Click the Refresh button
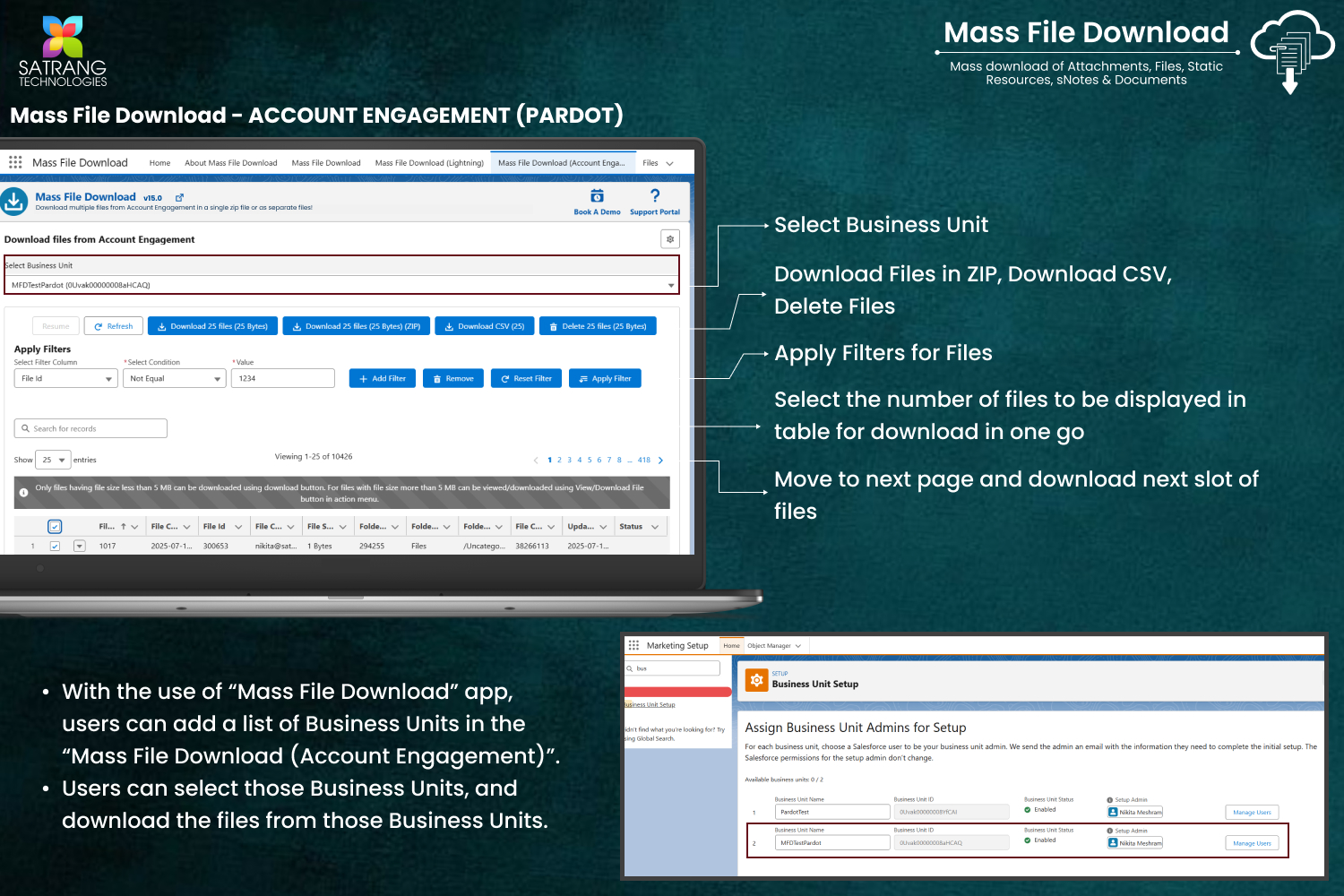 pyautogui.click(x=114, y=326)
